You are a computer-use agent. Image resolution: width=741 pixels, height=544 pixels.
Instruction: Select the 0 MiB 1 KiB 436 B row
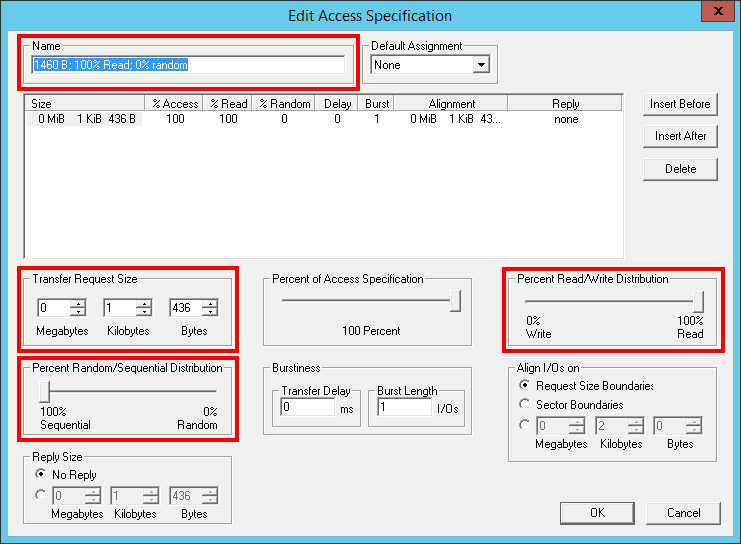point(323,119)
